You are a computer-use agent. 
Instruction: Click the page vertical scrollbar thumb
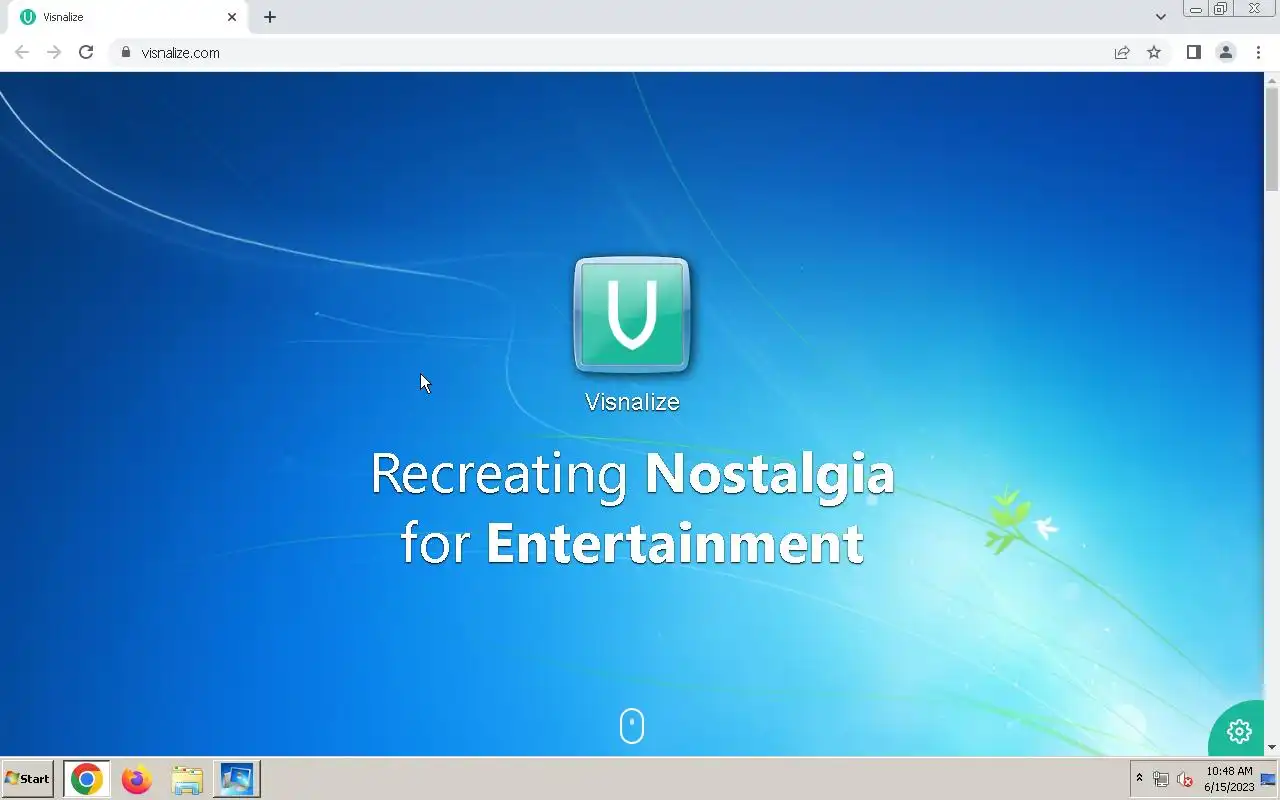coord(1272,137)
